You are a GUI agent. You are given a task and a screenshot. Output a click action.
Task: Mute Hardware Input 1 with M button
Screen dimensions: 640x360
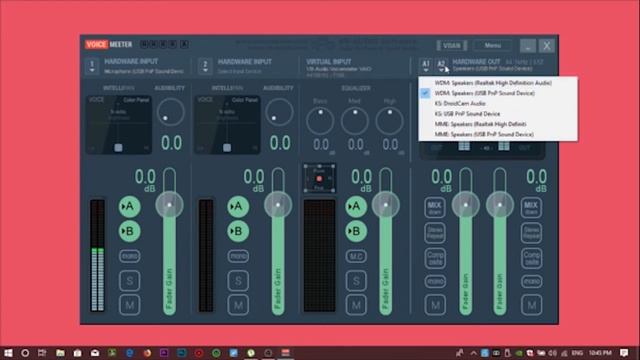(129, 305)
